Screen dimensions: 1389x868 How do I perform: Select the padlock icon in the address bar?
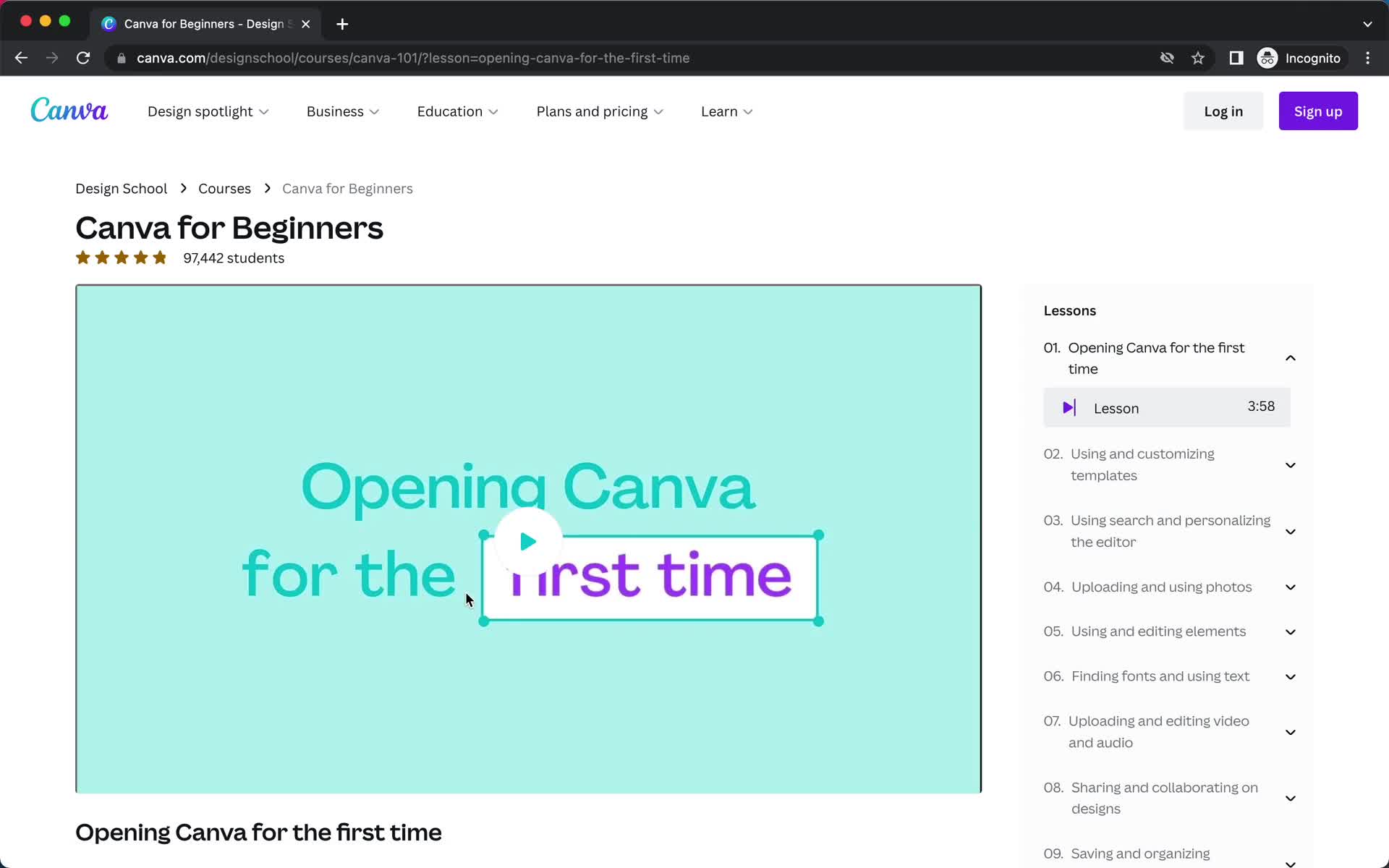pyautogui.click(x=122, y=58)
